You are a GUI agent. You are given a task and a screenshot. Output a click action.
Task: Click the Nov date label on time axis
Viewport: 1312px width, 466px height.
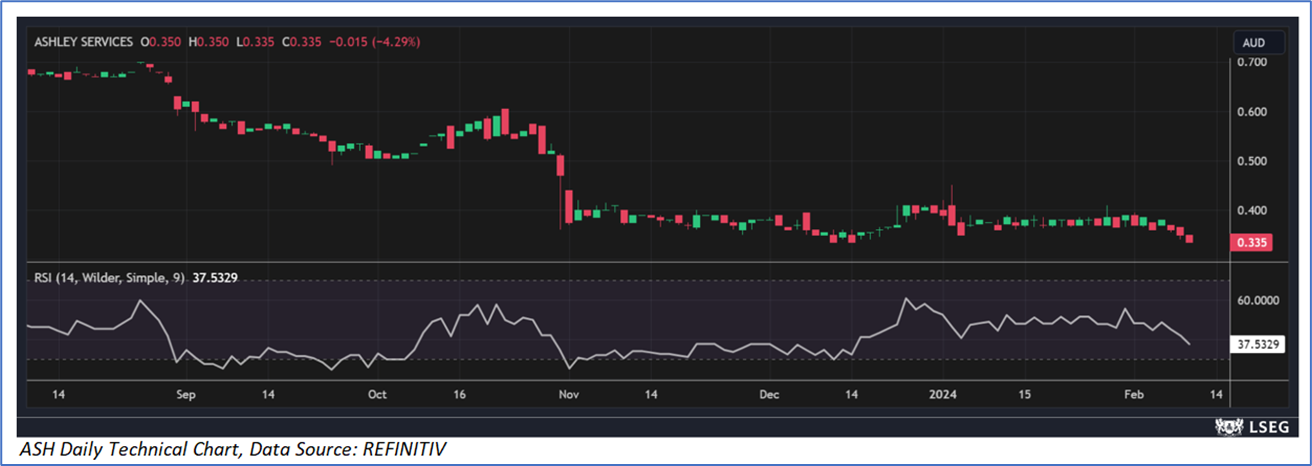tap(568, 395)
